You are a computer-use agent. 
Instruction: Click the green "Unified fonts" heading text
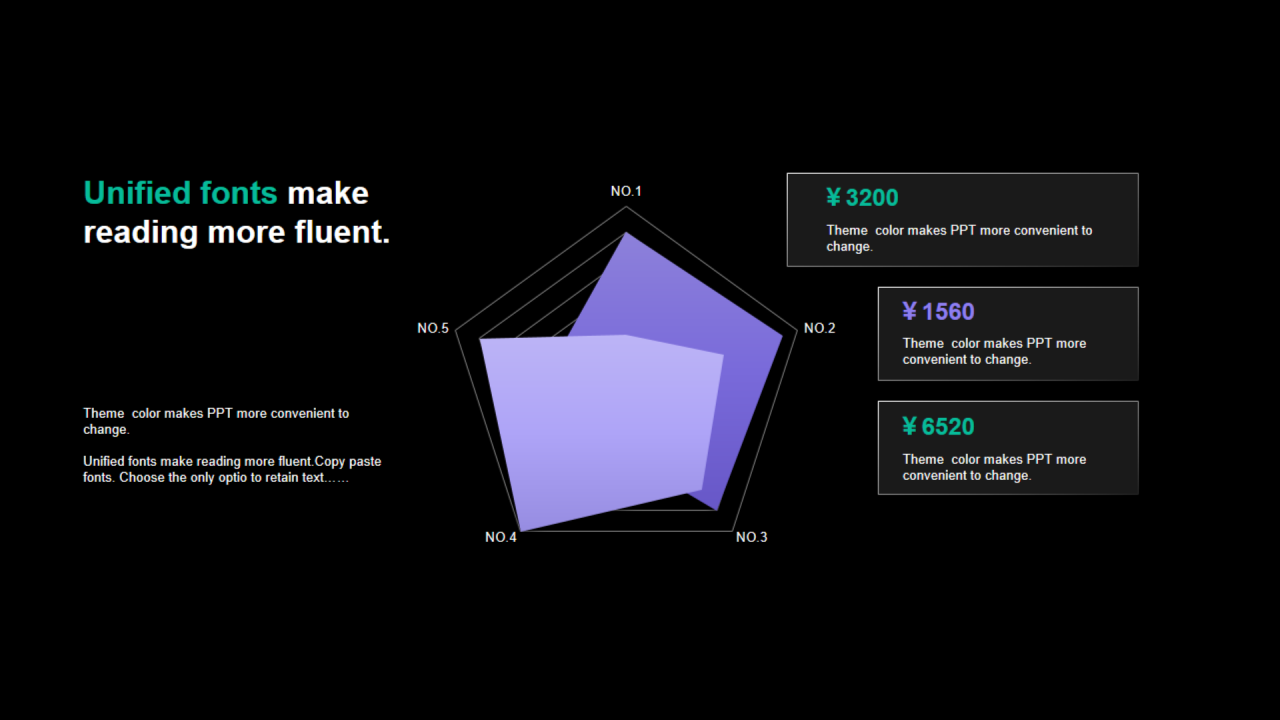click(180, 193)
